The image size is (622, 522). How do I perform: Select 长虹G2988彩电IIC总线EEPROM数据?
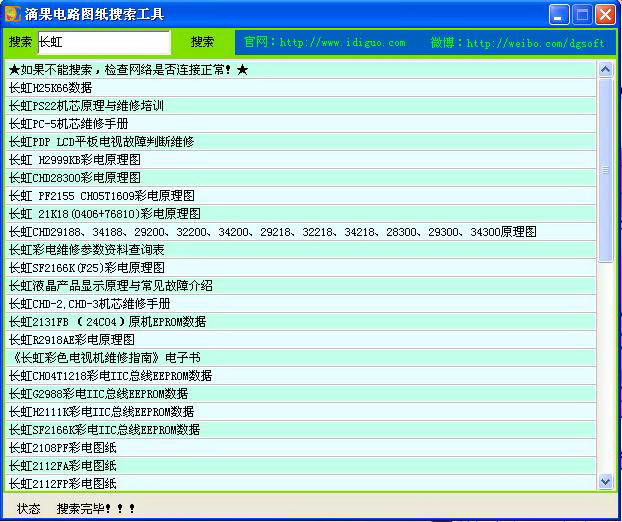(300, 394)
